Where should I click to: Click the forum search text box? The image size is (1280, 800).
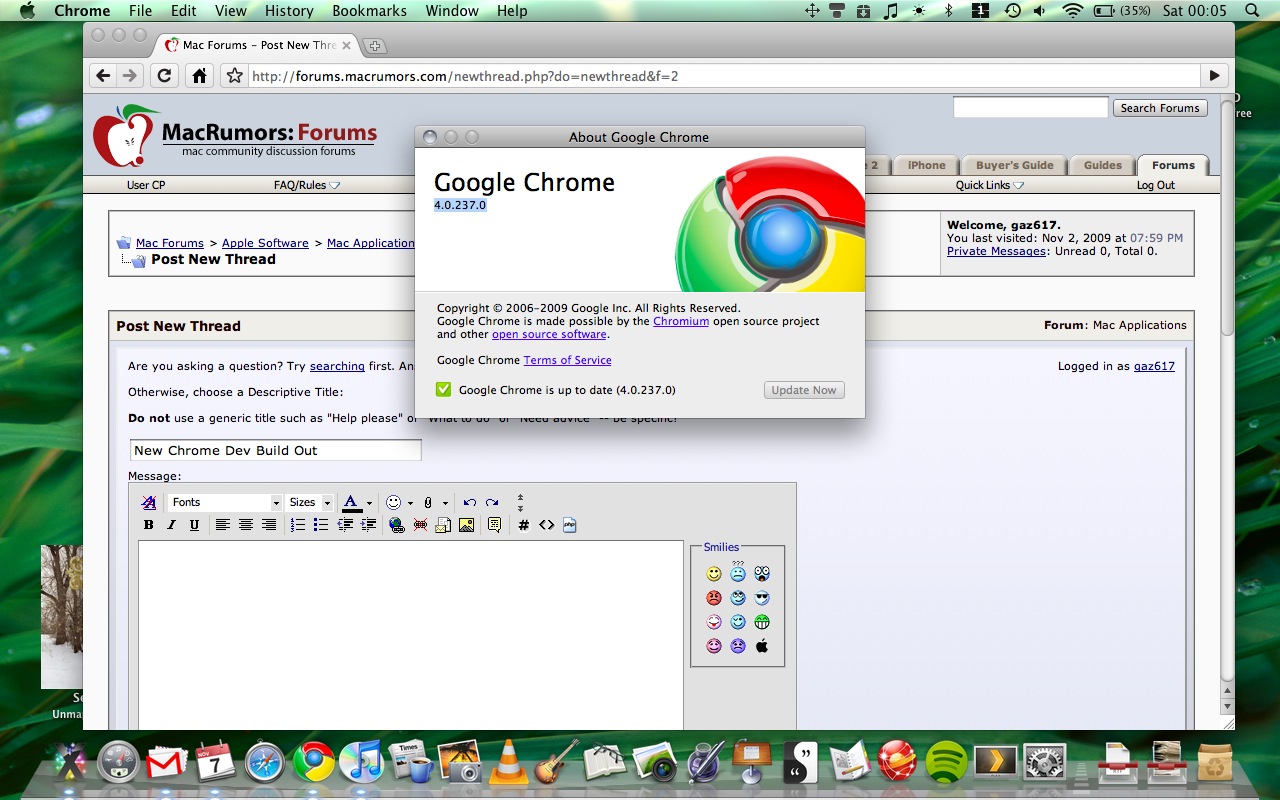(x=1030, y=107)
